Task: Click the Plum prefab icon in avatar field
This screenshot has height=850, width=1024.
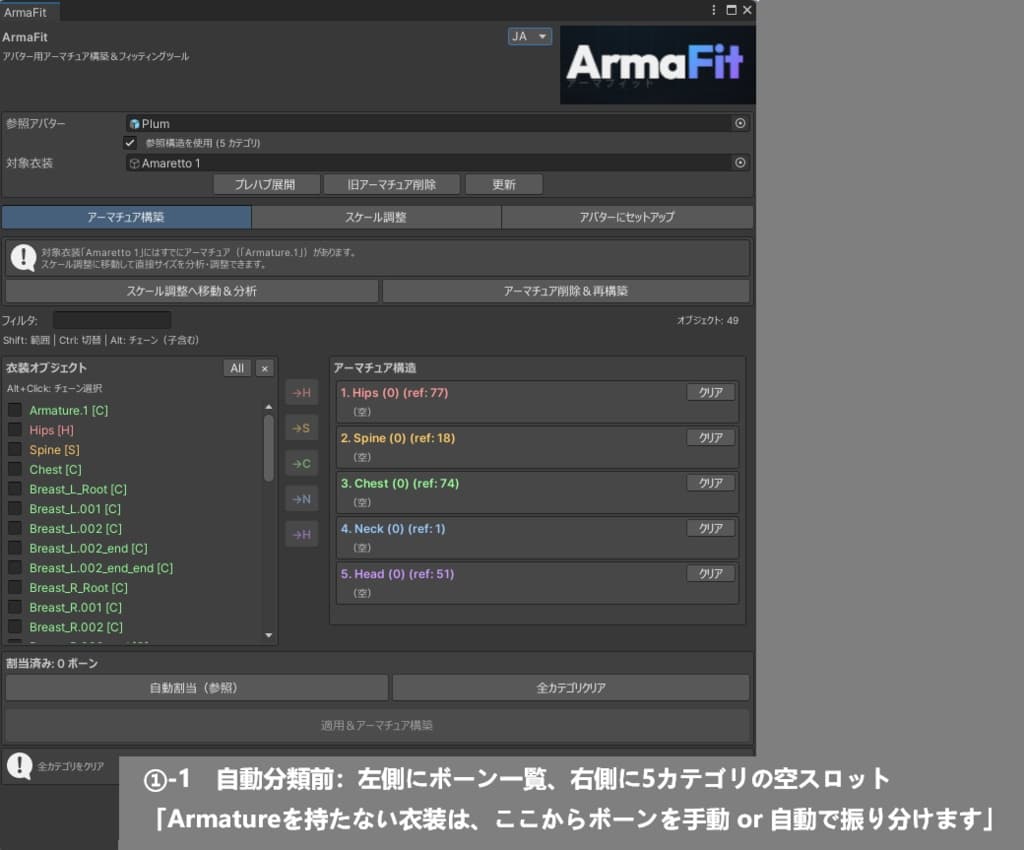Action: tap(135, 124)
